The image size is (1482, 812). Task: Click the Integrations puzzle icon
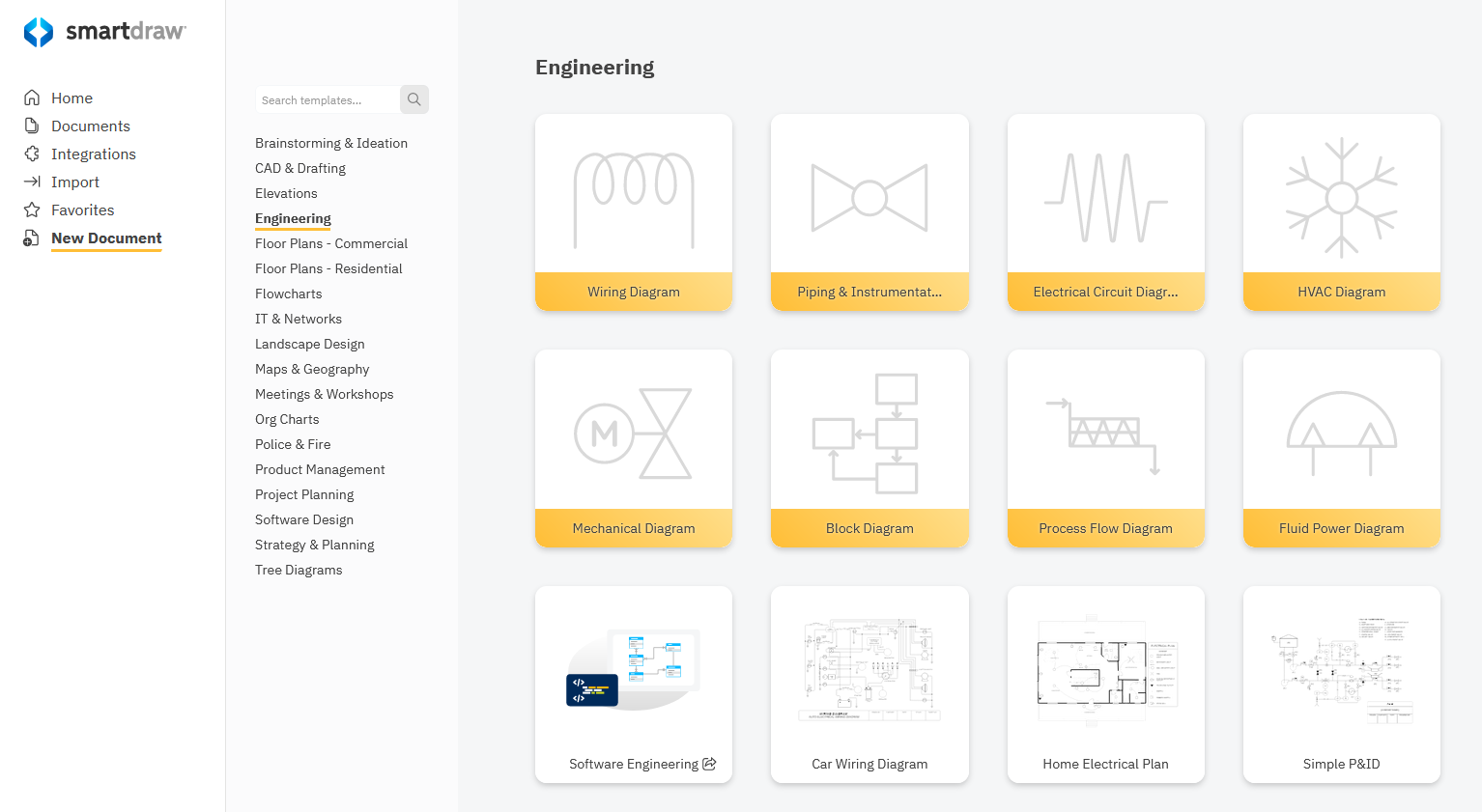point(32,154)
